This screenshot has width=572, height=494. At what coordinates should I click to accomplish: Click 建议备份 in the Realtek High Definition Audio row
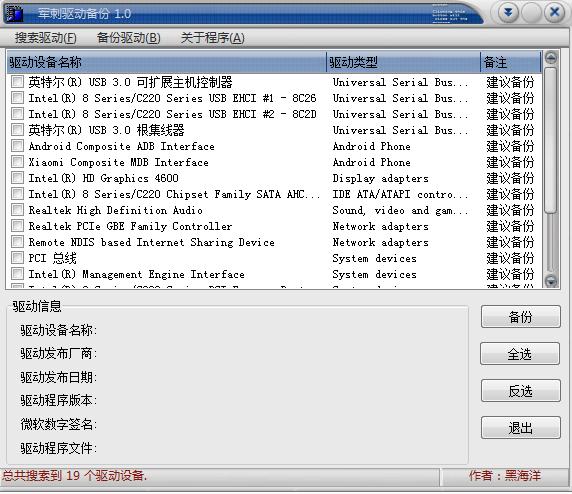pyautogui.click(x=510, y=210)
